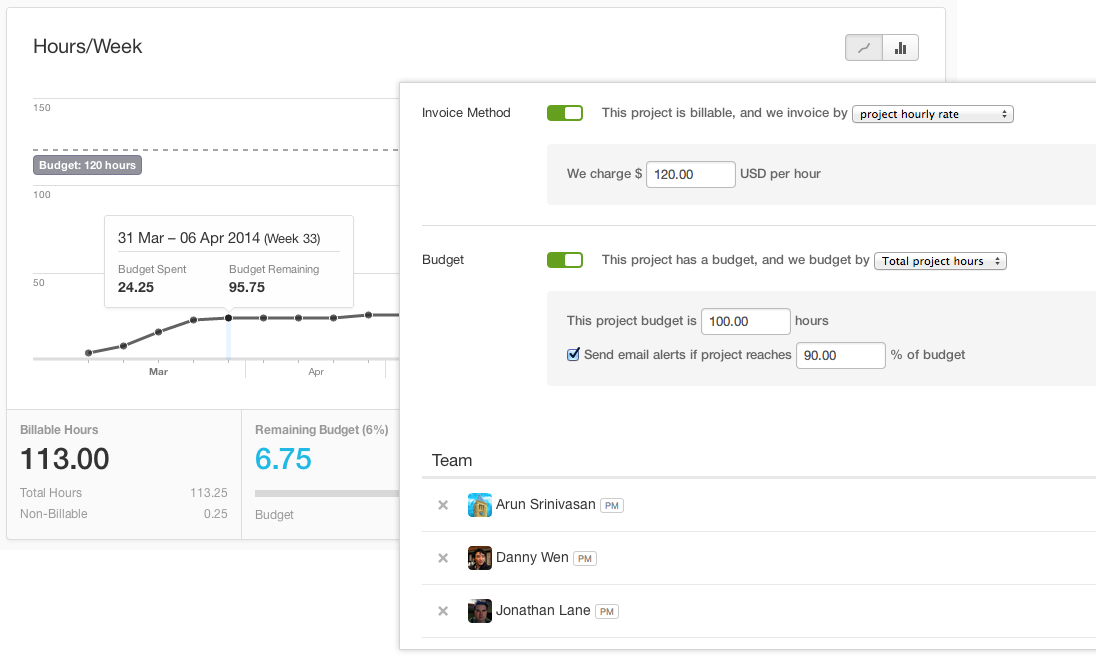This screenshot has width=1096, height=658.
Task: Click the PM badge beside Arun Srinivasan
Action: pos(612,506)
